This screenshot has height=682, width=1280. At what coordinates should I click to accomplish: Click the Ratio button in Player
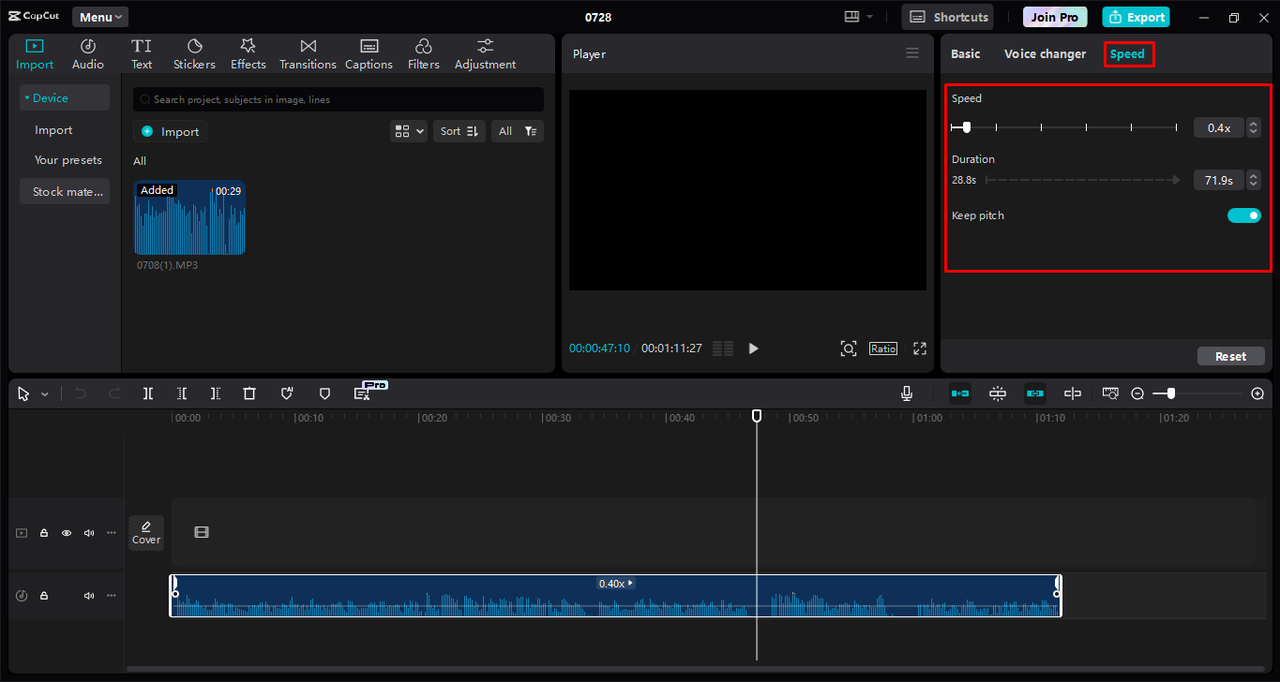[x=883, y=348]
